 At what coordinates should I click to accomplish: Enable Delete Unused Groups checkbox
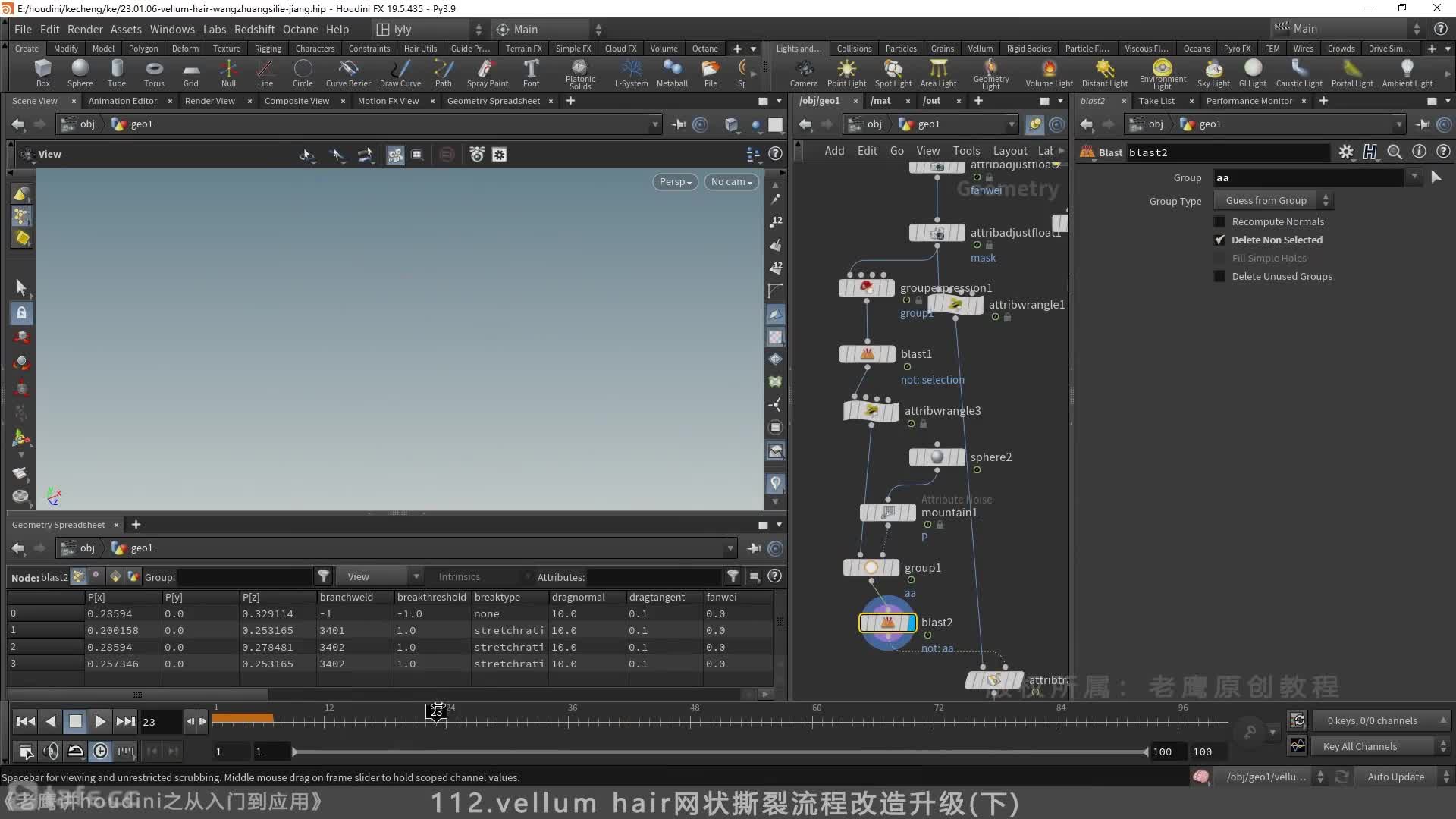1220,276
